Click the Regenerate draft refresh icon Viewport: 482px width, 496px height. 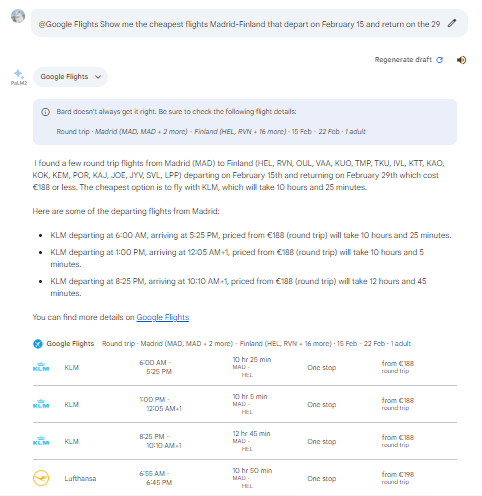click(440, 60)
